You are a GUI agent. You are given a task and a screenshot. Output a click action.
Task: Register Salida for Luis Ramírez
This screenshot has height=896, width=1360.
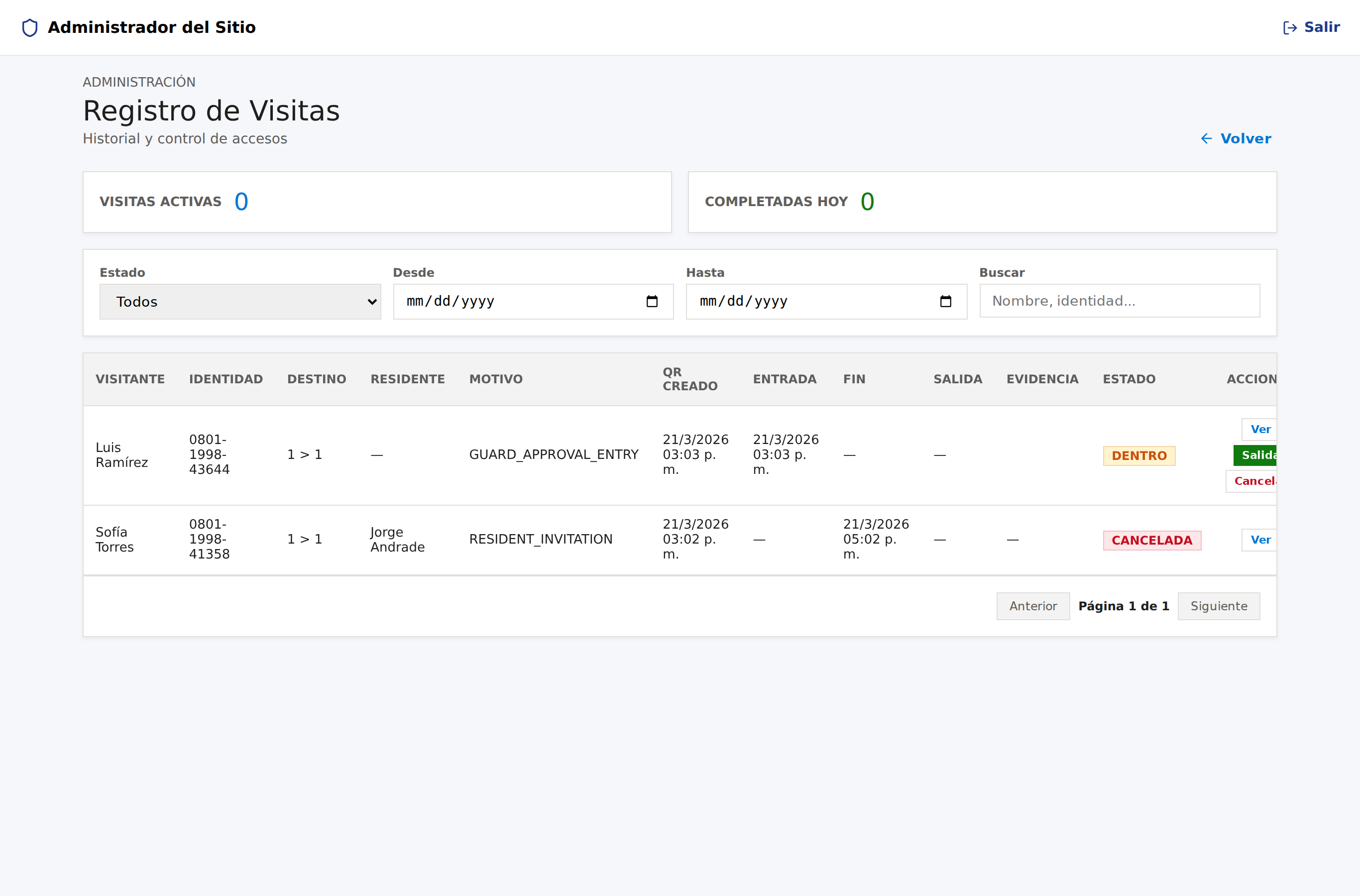click(x=1255, y=455)
